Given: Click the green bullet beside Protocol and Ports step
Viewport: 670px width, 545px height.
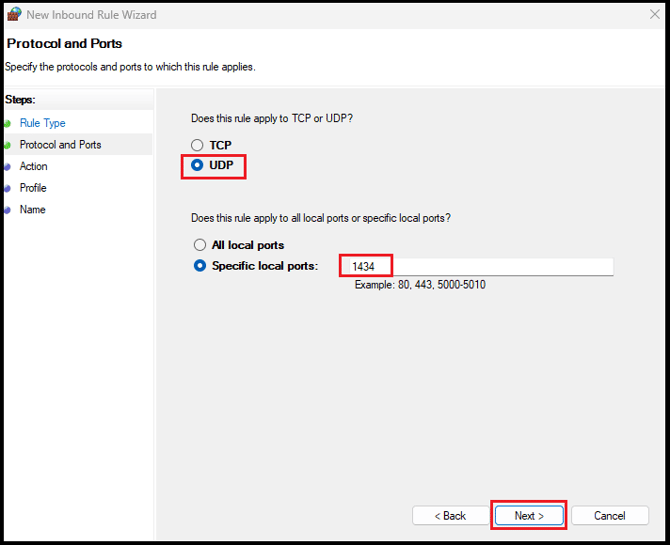Looking at the screenshot, I should tap(8, 145).
